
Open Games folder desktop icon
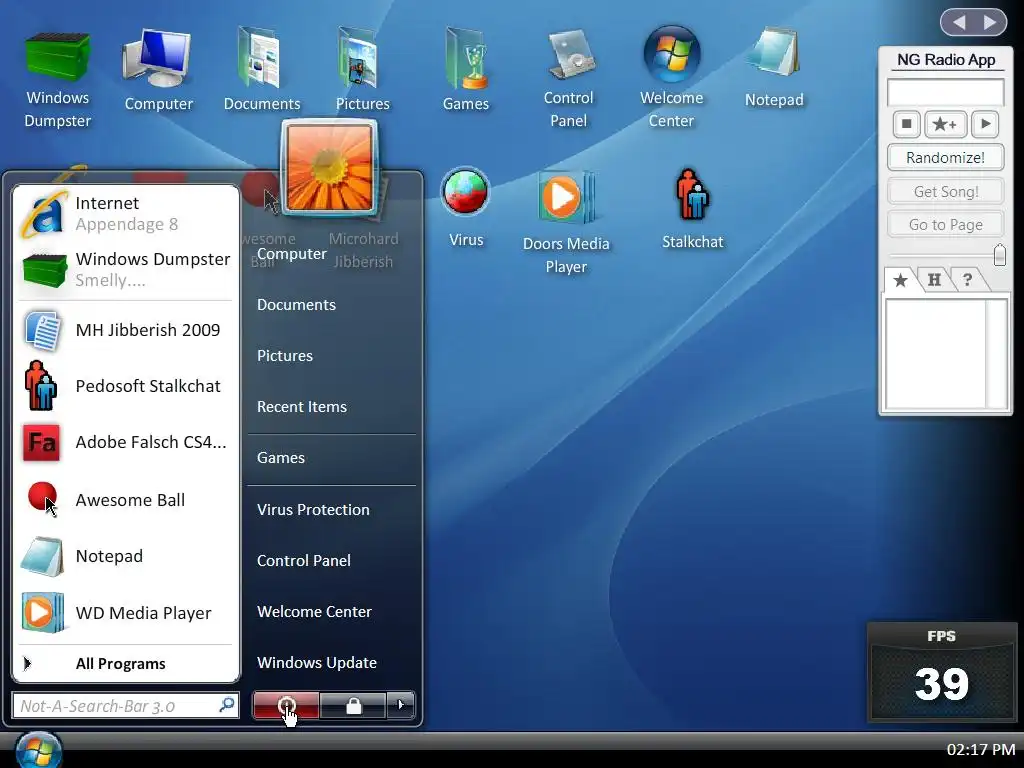pos(466,69)
